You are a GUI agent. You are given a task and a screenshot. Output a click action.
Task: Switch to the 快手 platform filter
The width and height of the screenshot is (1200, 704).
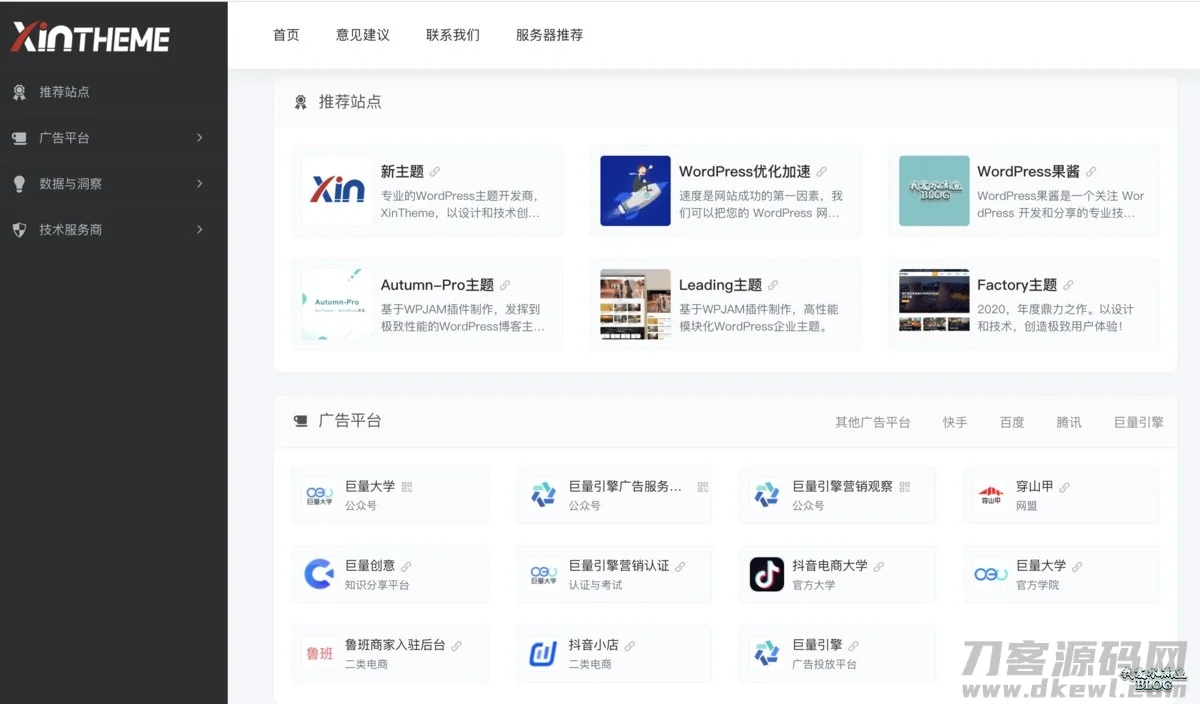955,422
